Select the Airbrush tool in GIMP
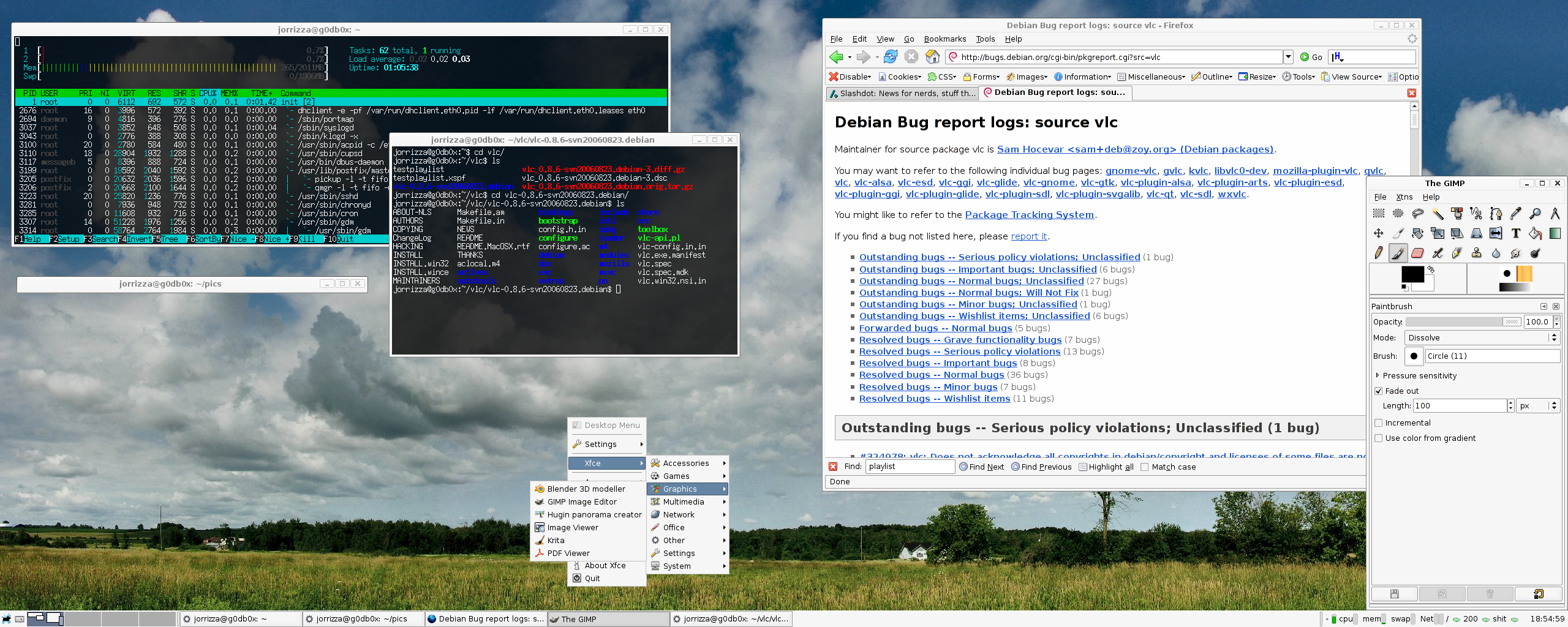1568x627 pixels. tap(1438, 253)
